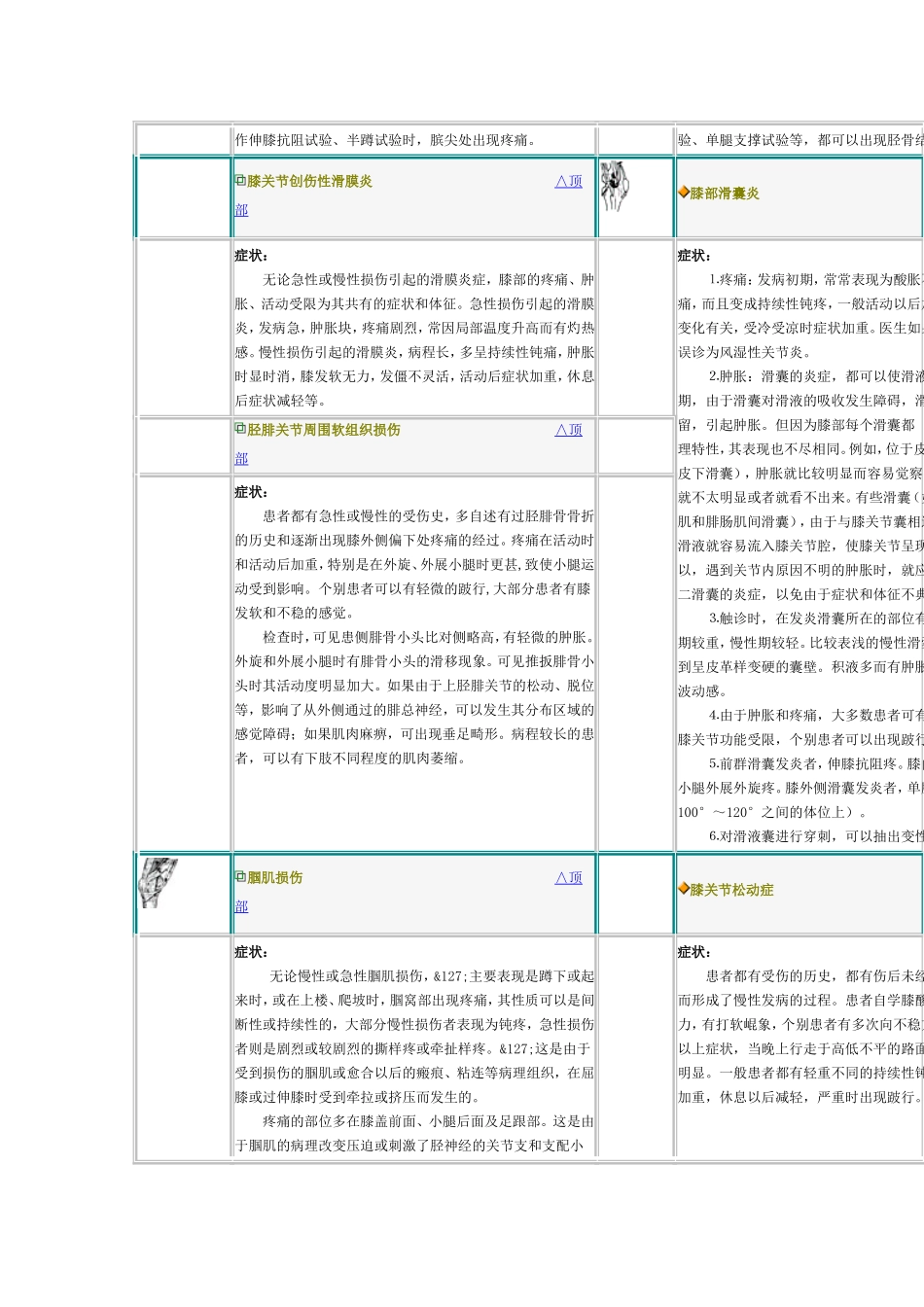Click 症状: label under 膝关节创伤性滑膜炎
924x1307 pixels.
click(252, 256)
